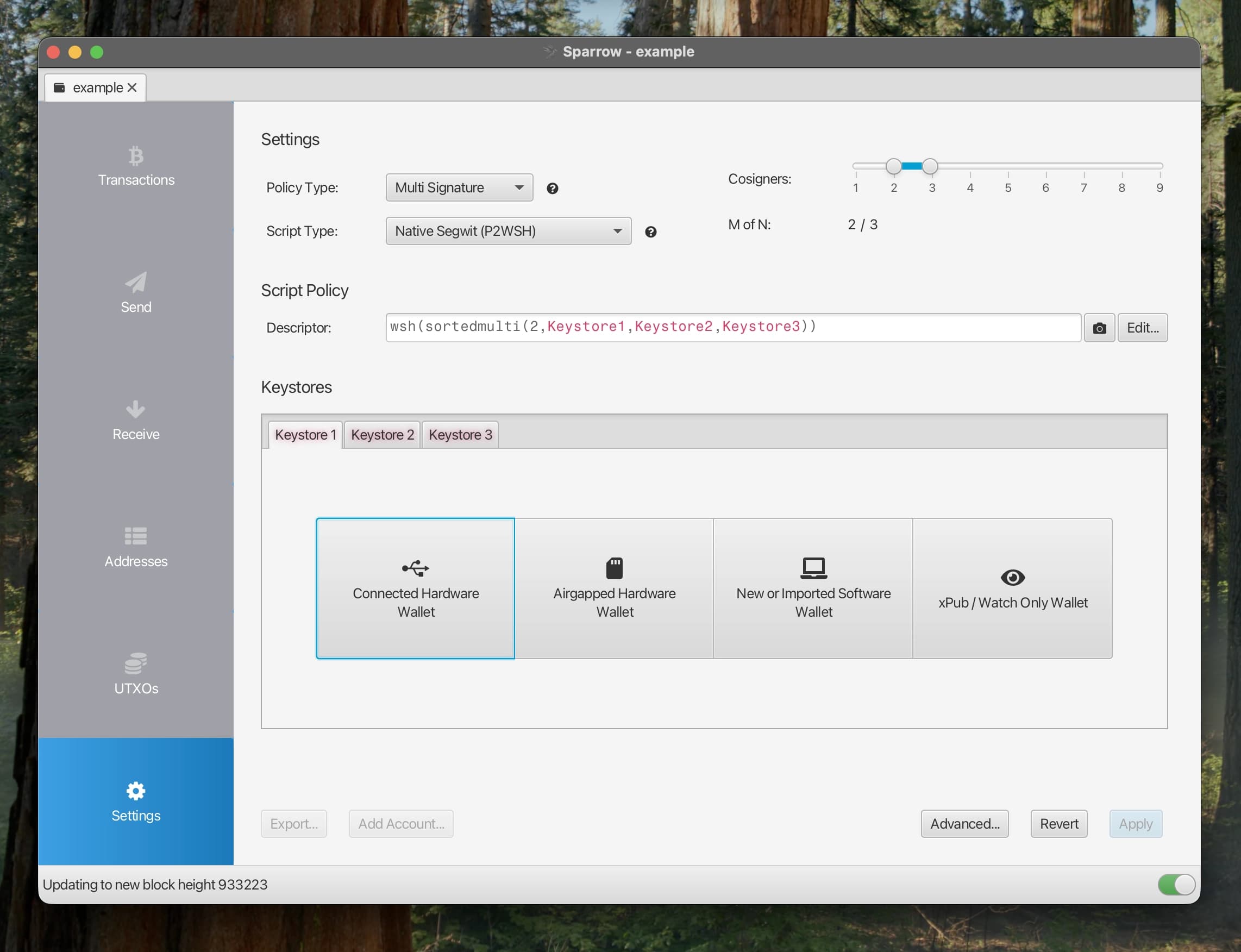The width and height of the screenshot is (1241, 952).
Task: View the Addresses panel
Action: [x=136, y=547]
